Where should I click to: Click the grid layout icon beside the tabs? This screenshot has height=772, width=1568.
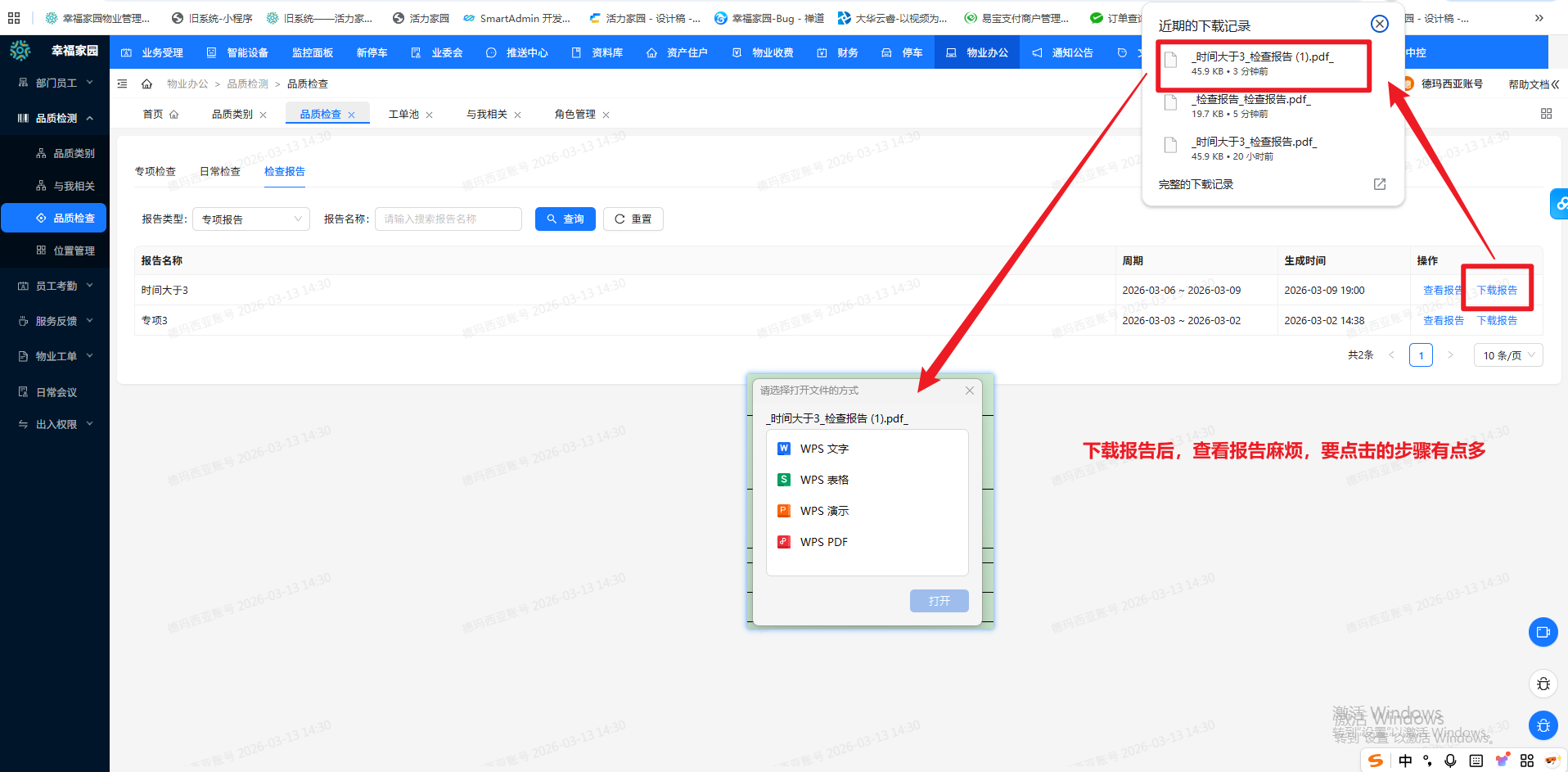tap(1546, 114)
